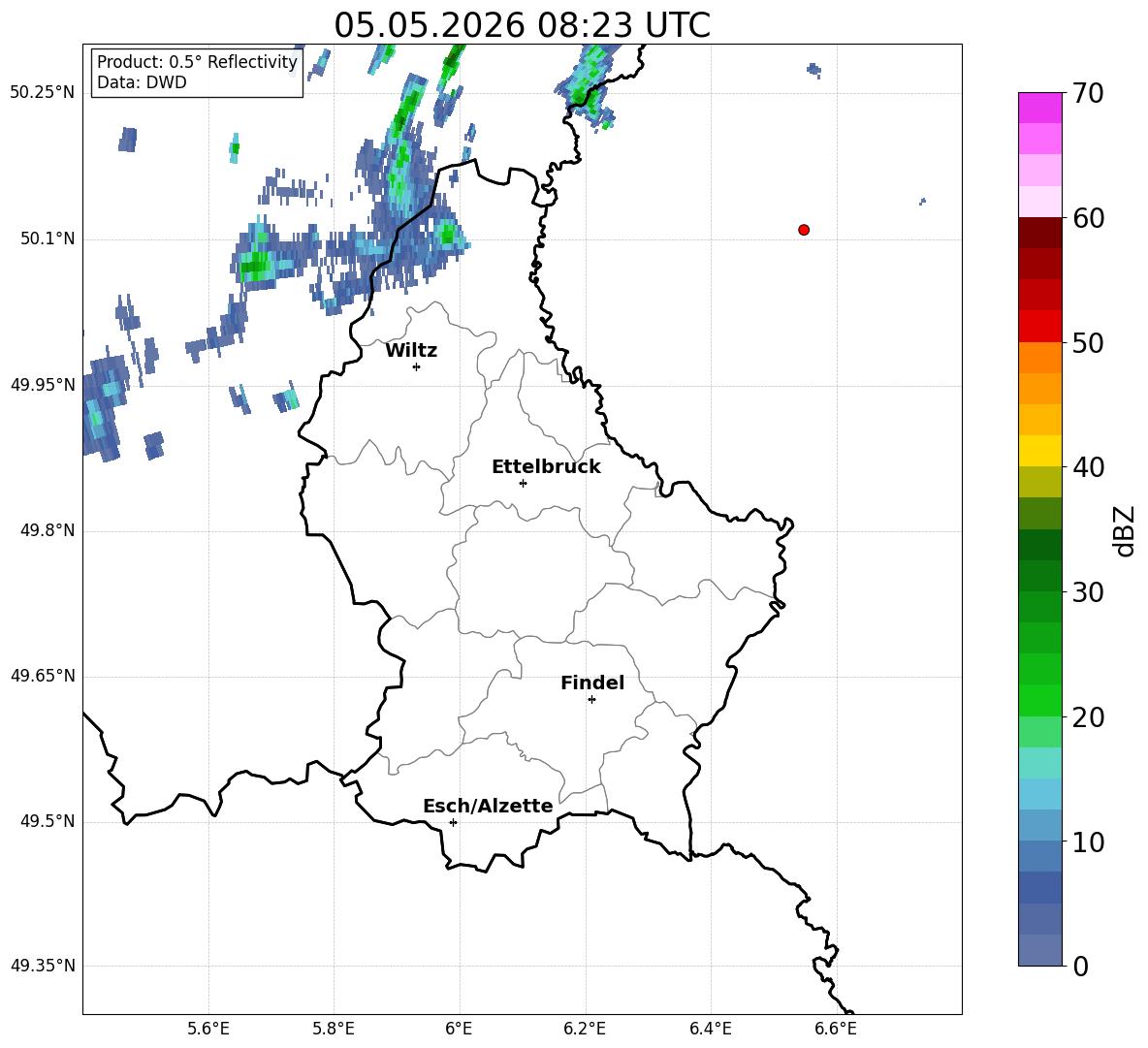
Task: Click the Wiltz location cross marker
Action: pyautogui.click(x=417, y=366)
